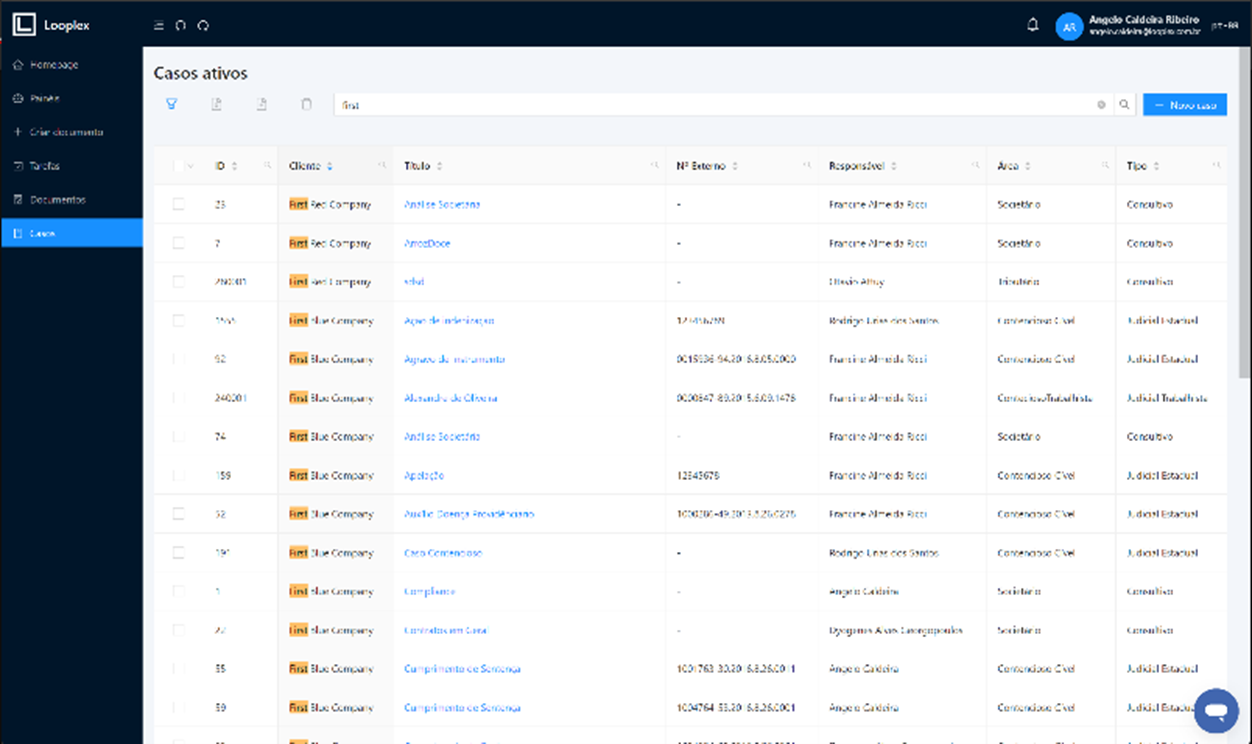
Task: Sort by the ID column arrows
Action: tap(235, 166)
